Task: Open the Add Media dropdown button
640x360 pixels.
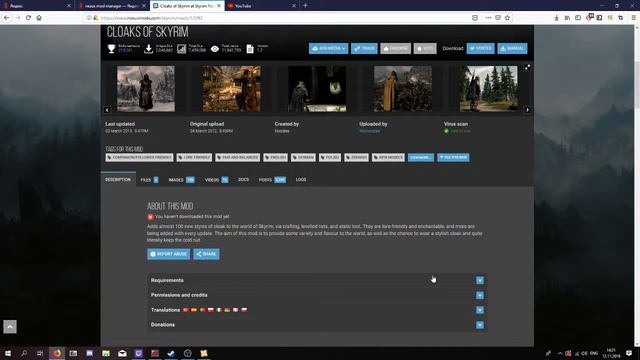Action: click(329, 49)
